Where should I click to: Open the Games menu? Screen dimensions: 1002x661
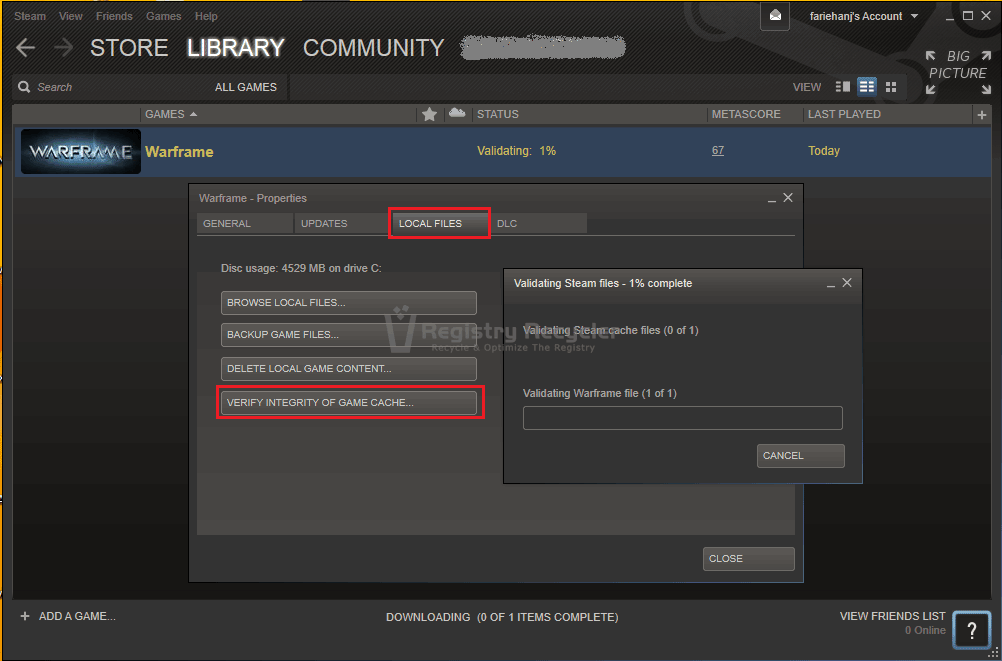coord(164,16)
